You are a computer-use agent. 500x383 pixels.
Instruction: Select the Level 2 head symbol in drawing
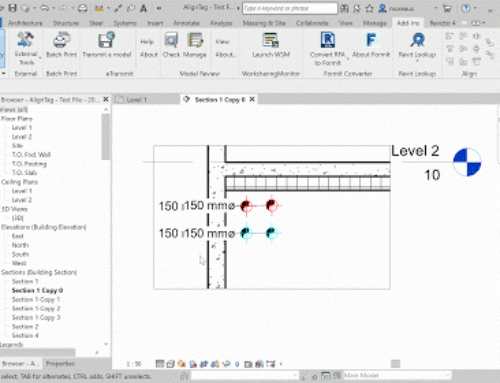[467, 162]
